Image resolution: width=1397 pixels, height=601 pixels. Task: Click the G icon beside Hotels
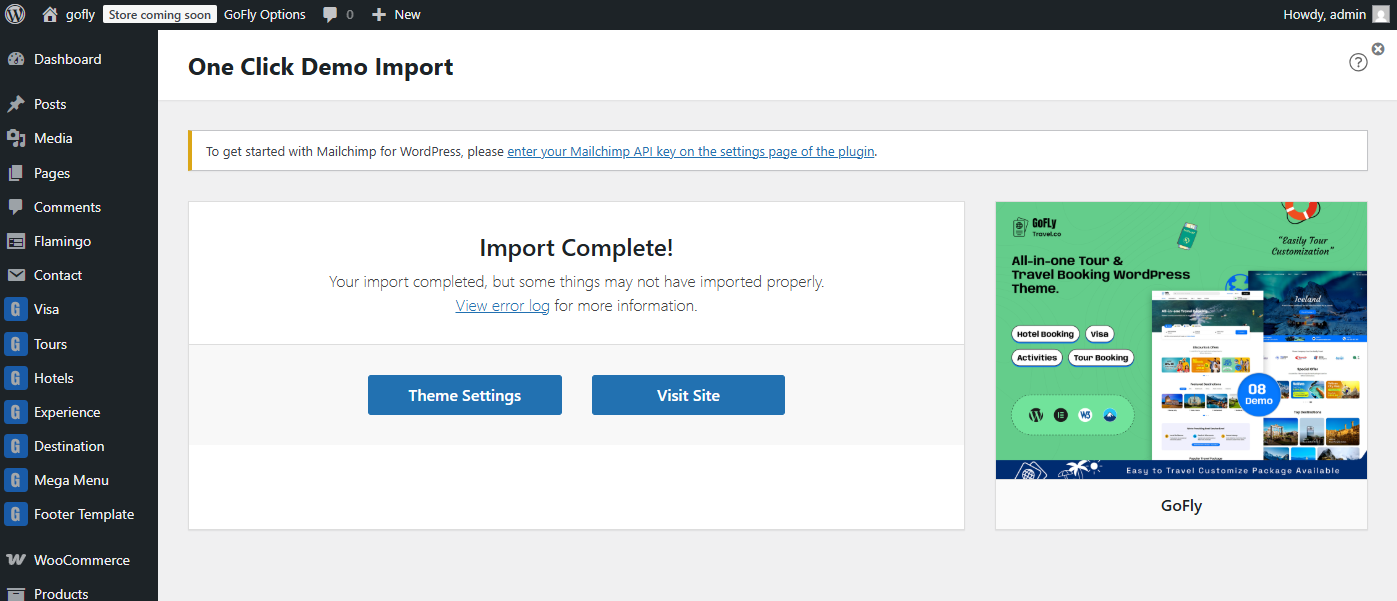click(16, 378)
